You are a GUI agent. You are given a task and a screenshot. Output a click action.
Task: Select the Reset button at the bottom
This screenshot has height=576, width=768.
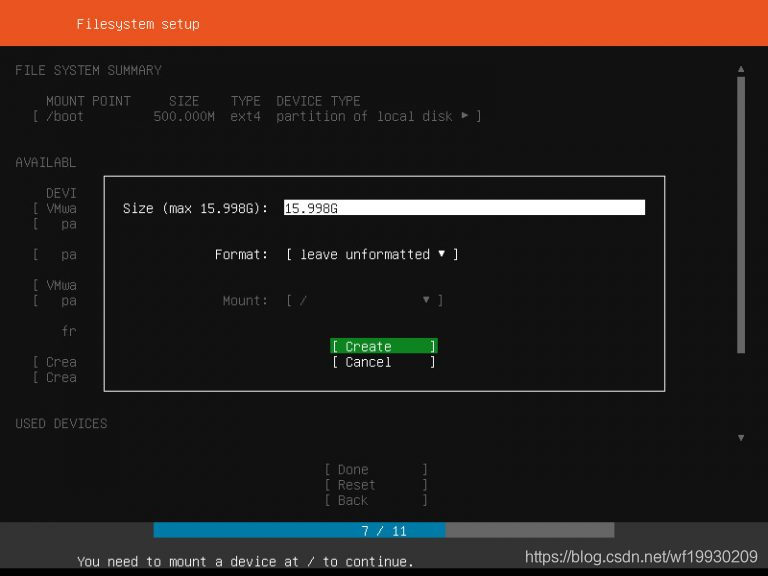point(376,485)
